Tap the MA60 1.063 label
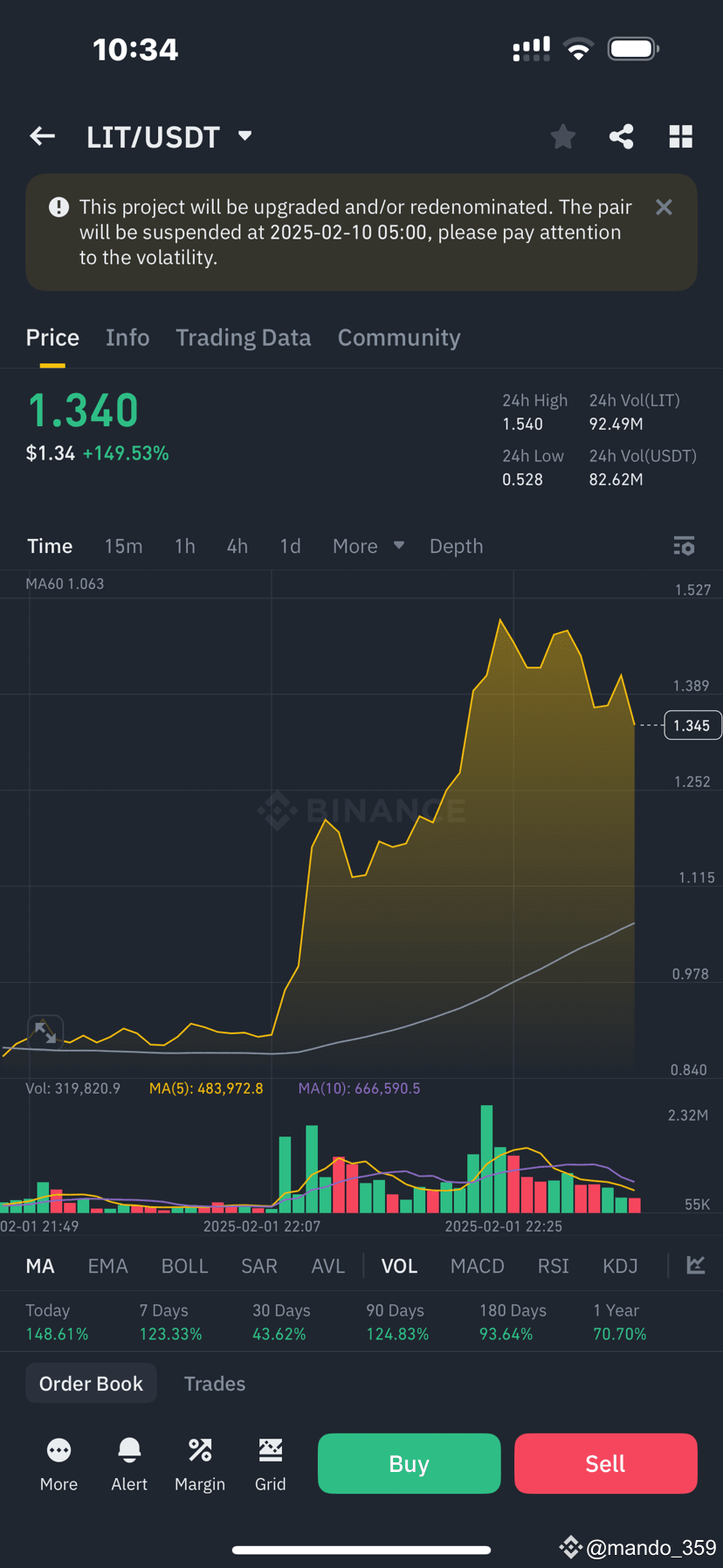Image resolution: width=723 pixels, height=1568 pixels. tap(65, 584)
